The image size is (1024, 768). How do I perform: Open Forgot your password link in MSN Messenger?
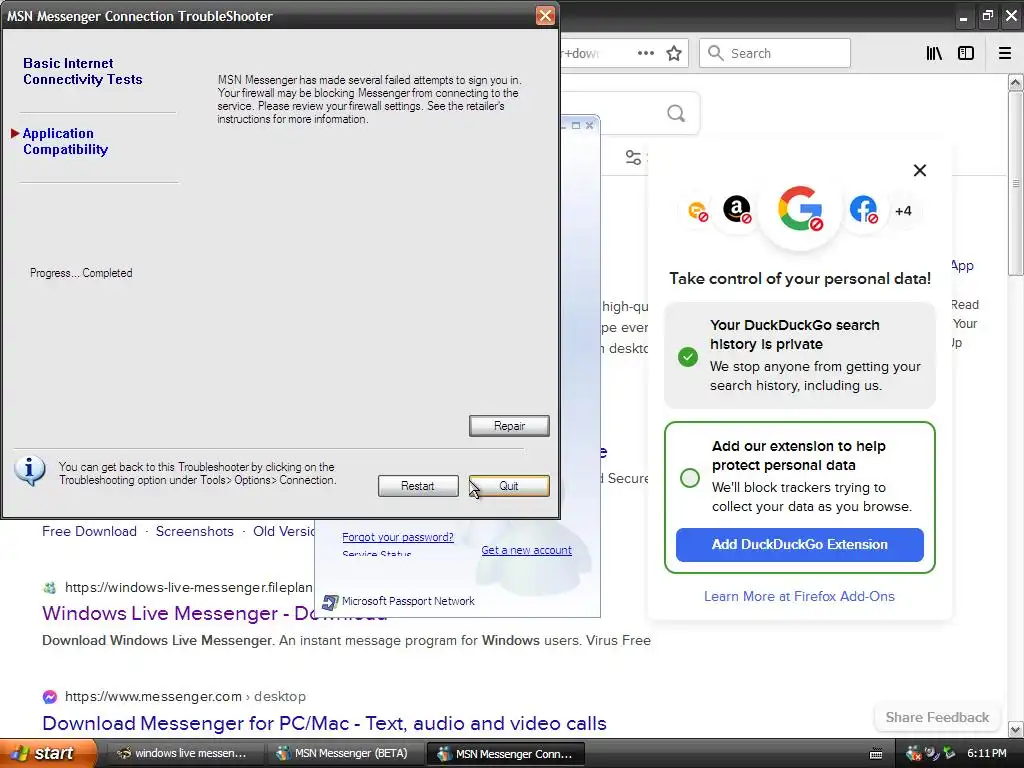click(398, 537)
